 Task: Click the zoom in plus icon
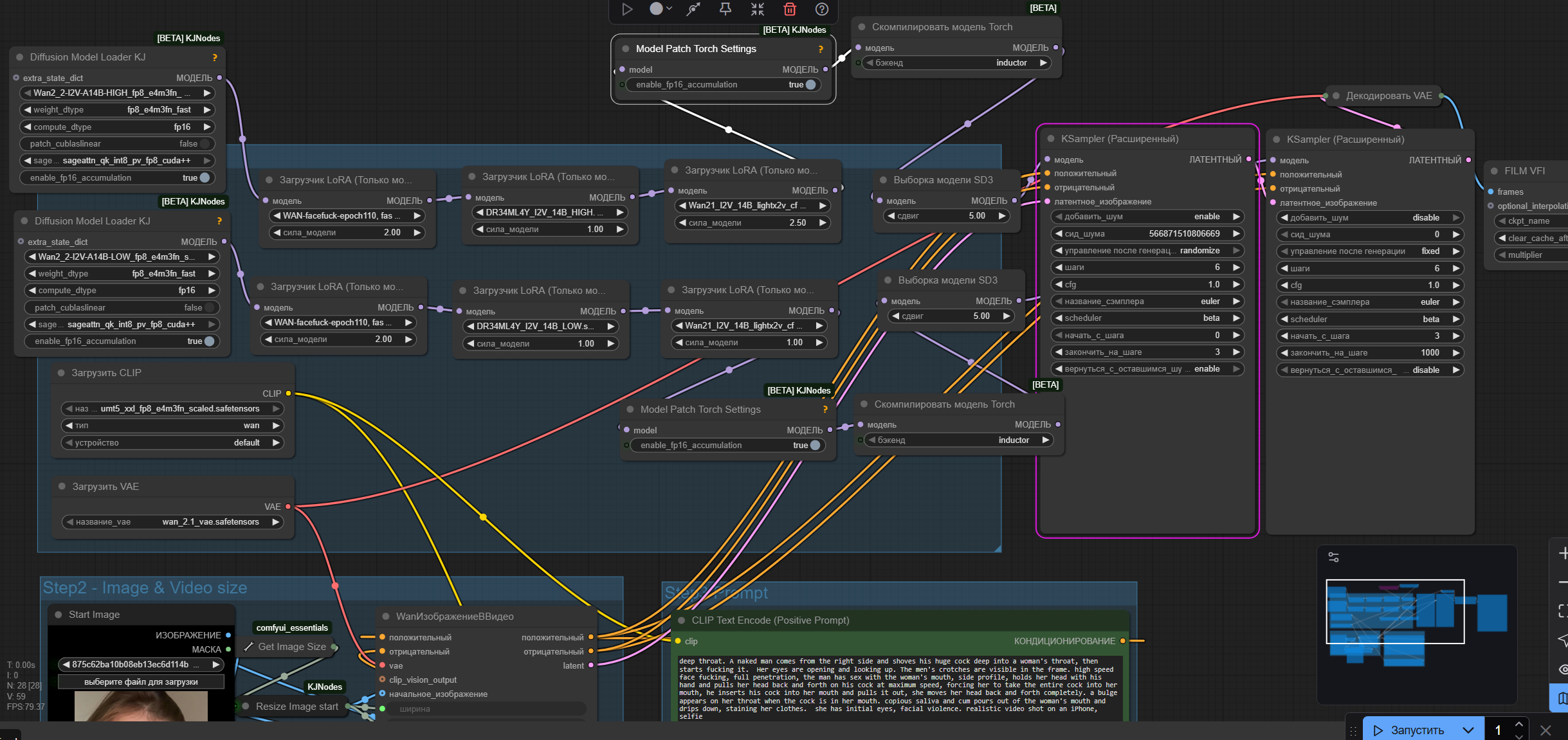pos(1562,553)
